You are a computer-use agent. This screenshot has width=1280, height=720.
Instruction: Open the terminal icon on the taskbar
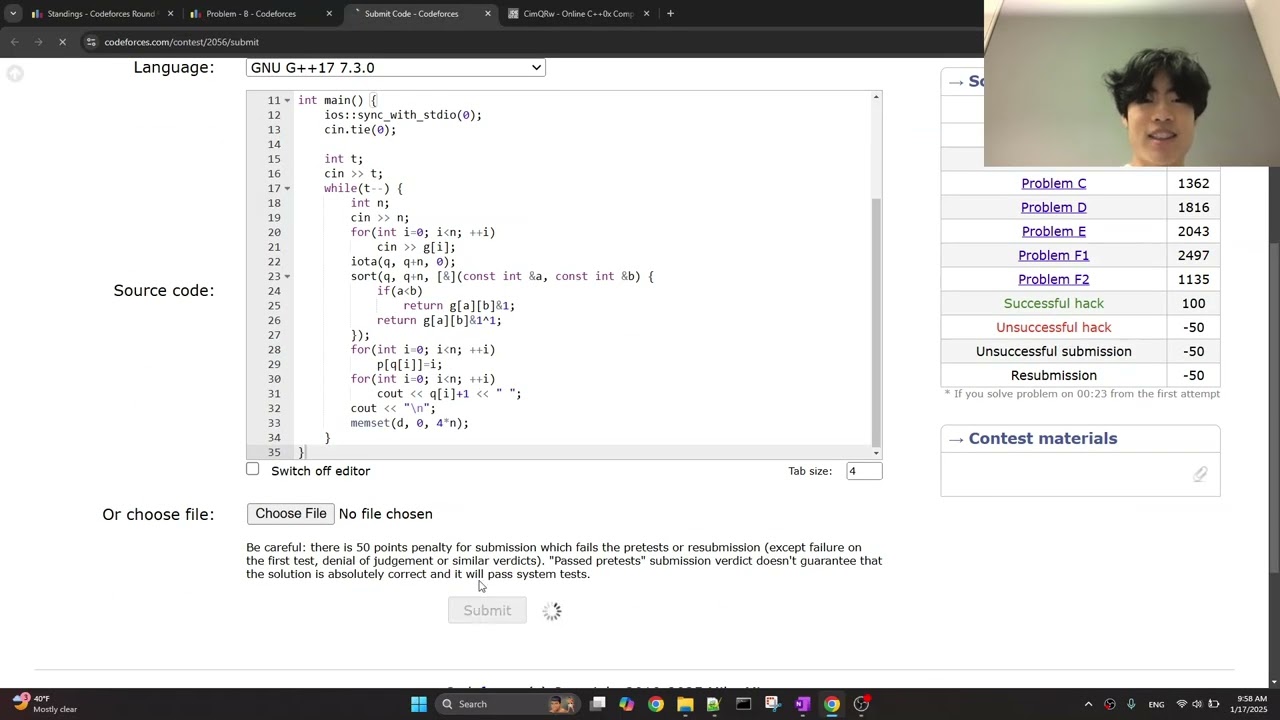[x=743, y=704]
